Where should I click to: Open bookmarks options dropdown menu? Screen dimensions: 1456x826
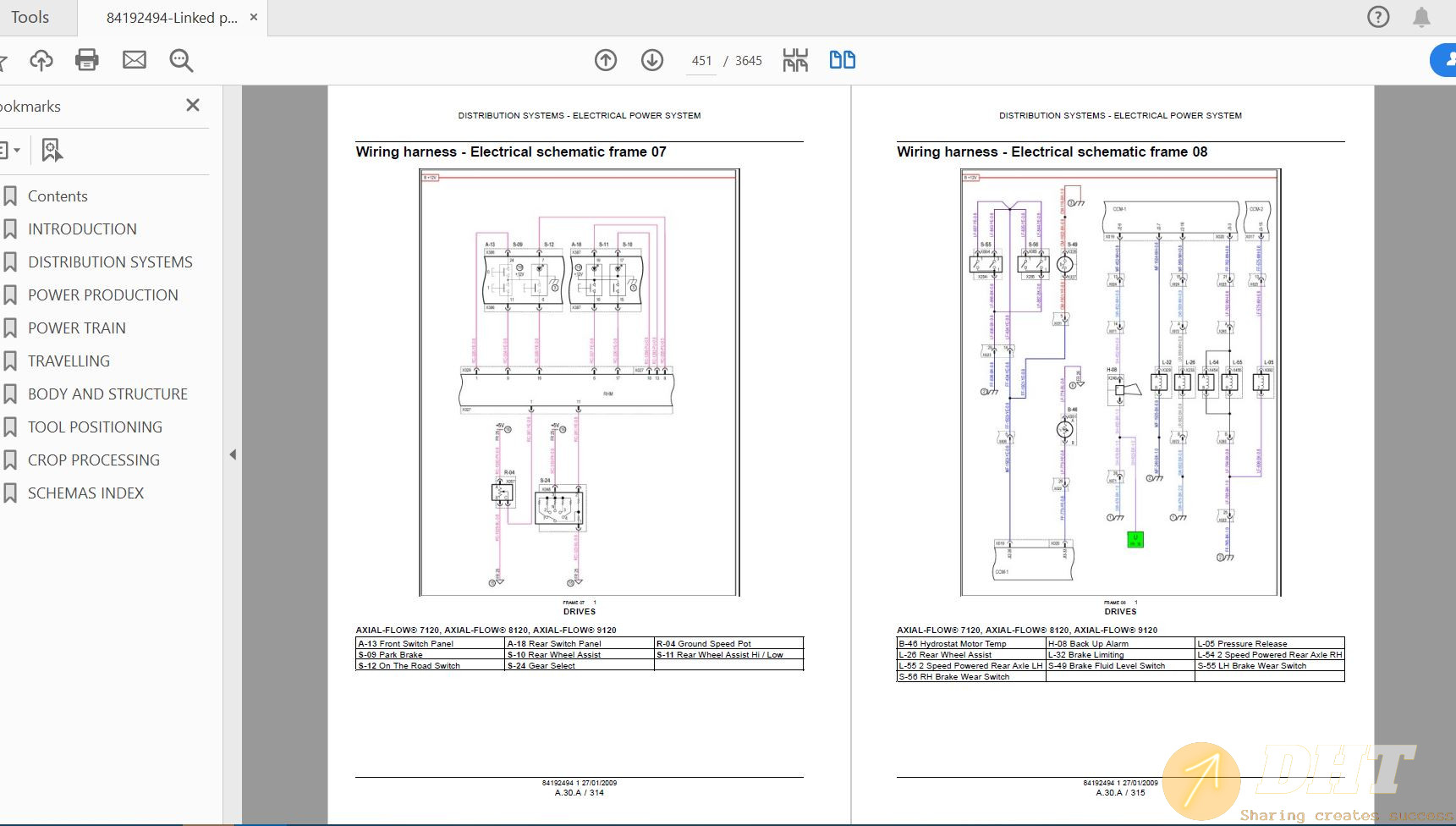10,151
